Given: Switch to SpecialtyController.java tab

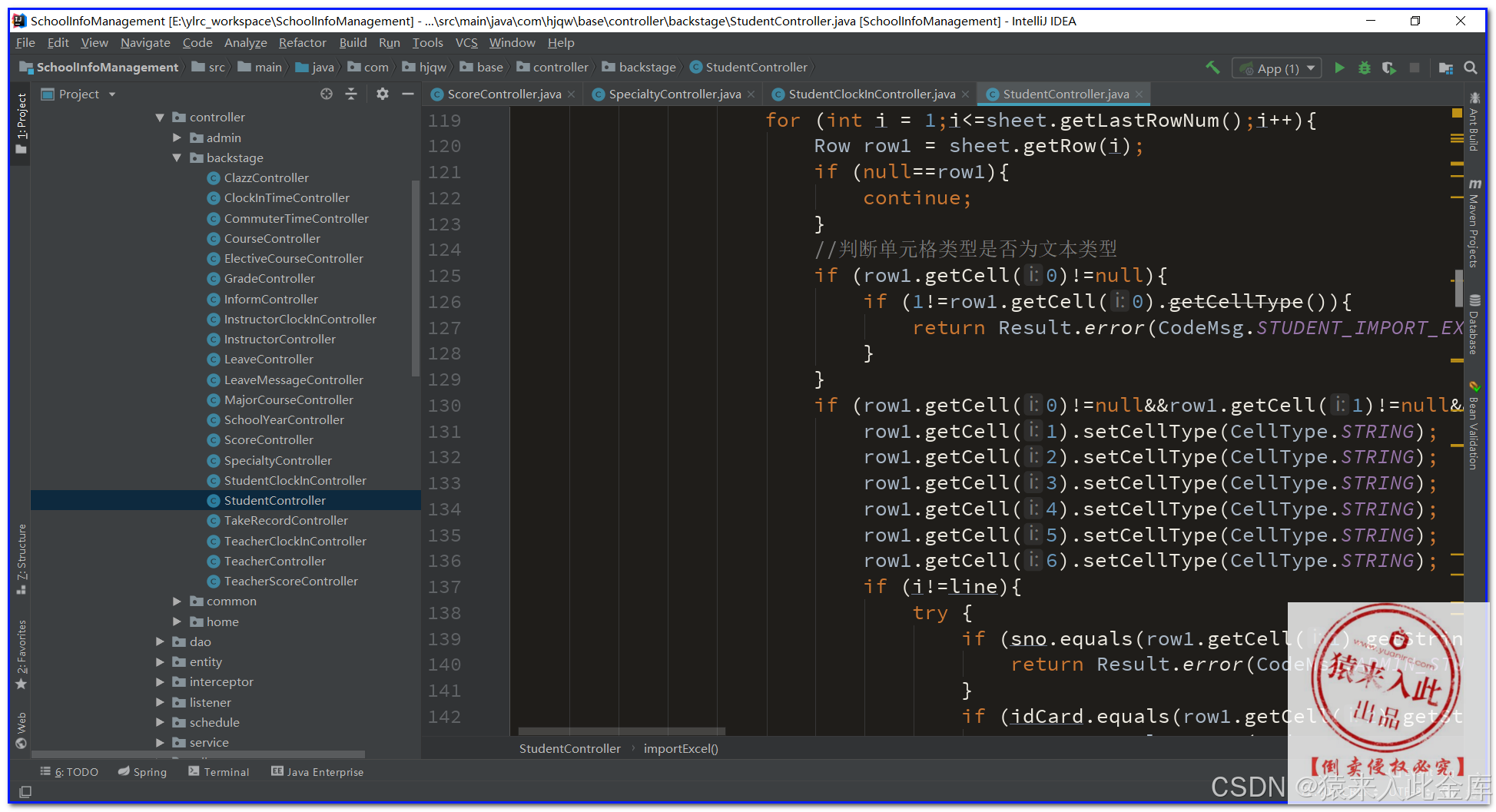Looking at the screenshot, I should point(675,94).
